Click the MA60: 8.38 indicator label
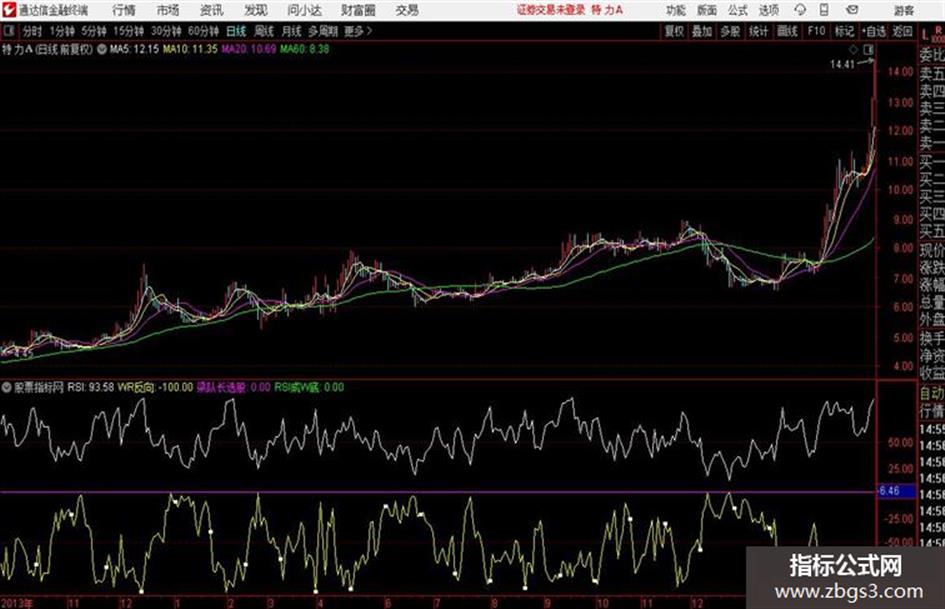 coord(304,49)
